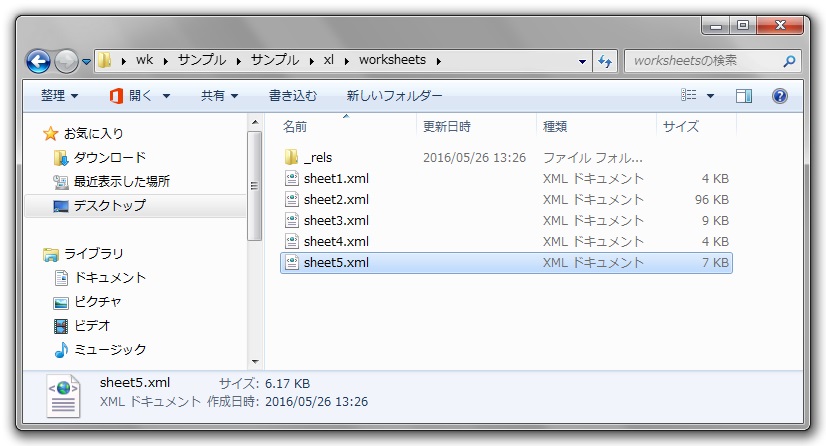The height and width of the screenshot is (446, 826).
Task: Sort by サイズ column header
Action: 681,126
